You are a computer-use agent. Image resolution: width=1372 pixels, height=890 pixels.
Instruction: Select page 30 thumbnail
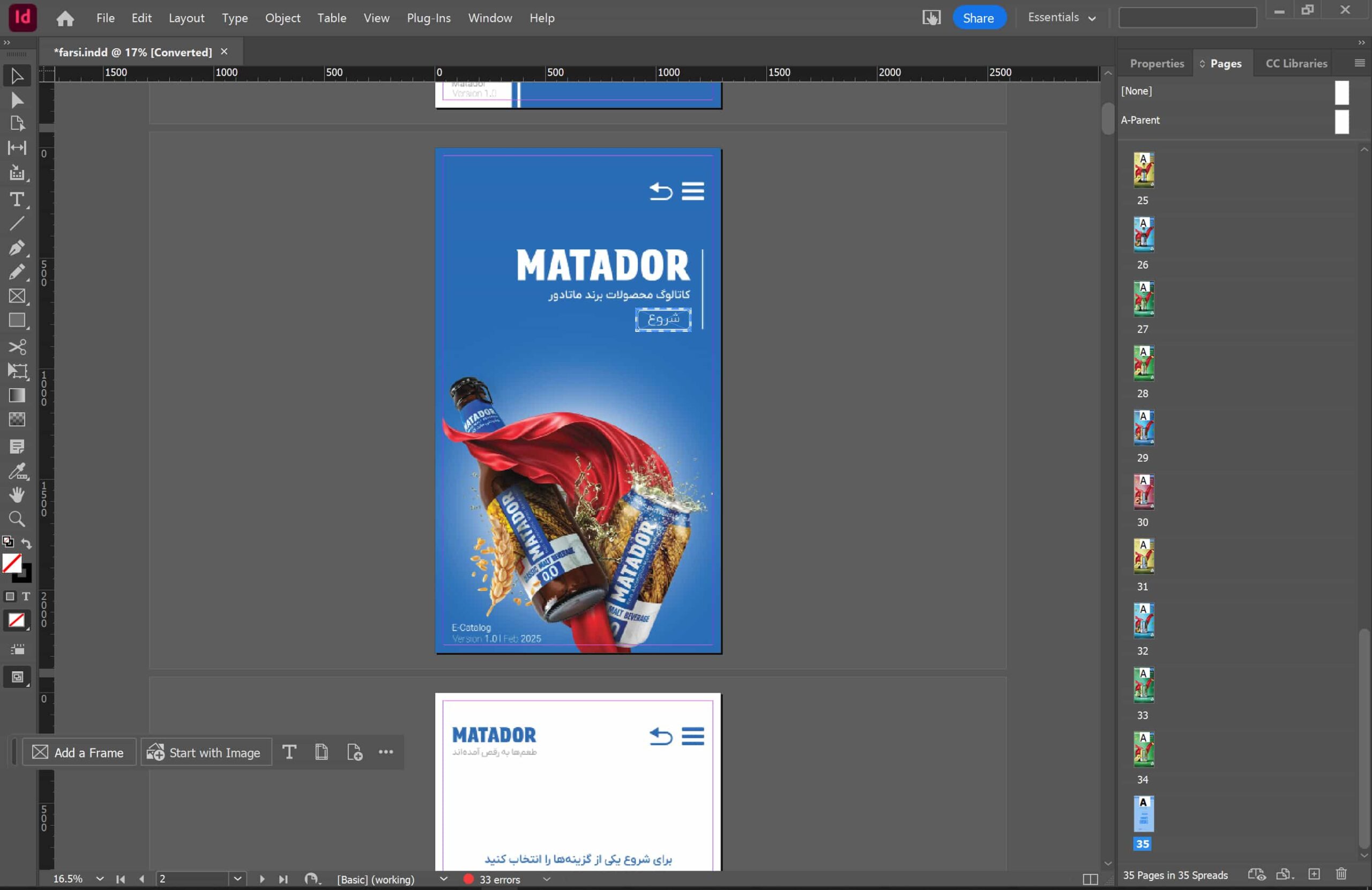tap(1144, 492)
